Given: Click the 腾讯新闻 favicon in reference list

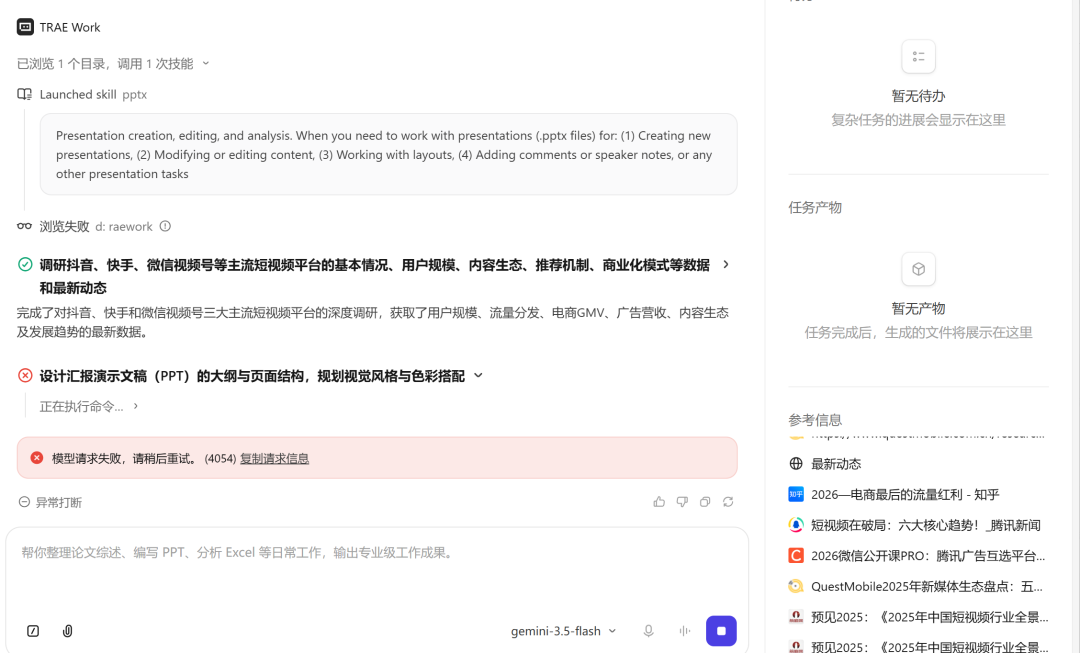Looking at the screenshot, I should click(796, 525).
